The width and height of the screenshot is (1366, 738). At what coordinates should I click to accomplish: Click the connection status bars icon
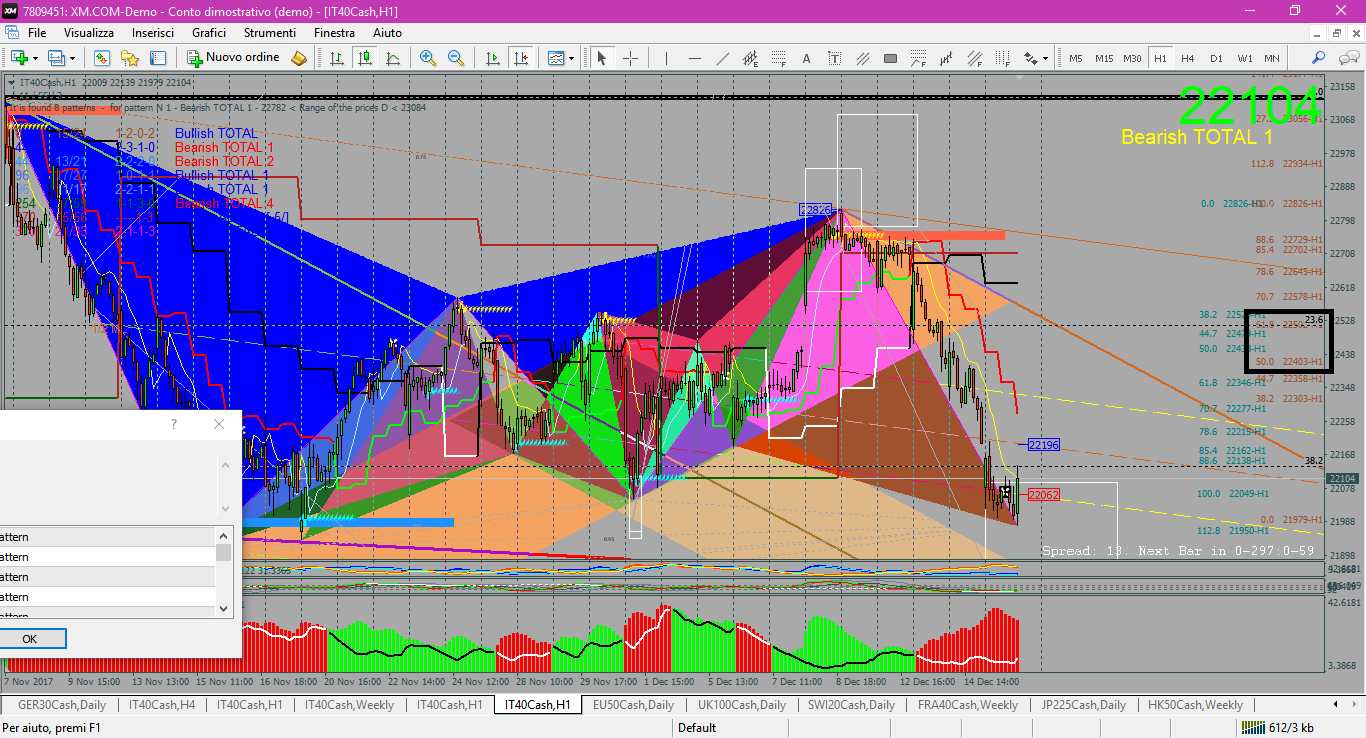(x=1251, y=728)
